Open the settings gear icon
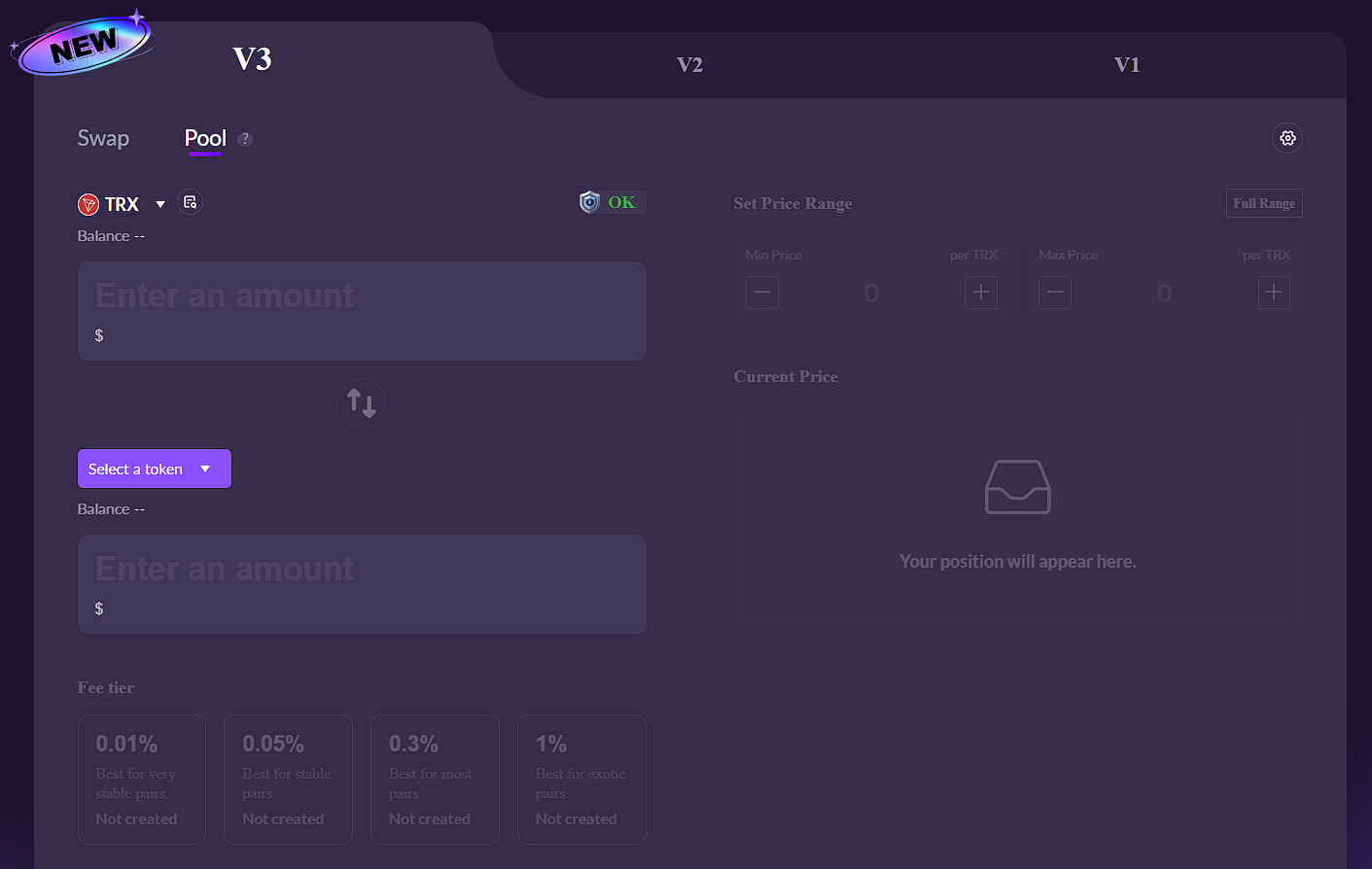 click(x=1287, y=138)
